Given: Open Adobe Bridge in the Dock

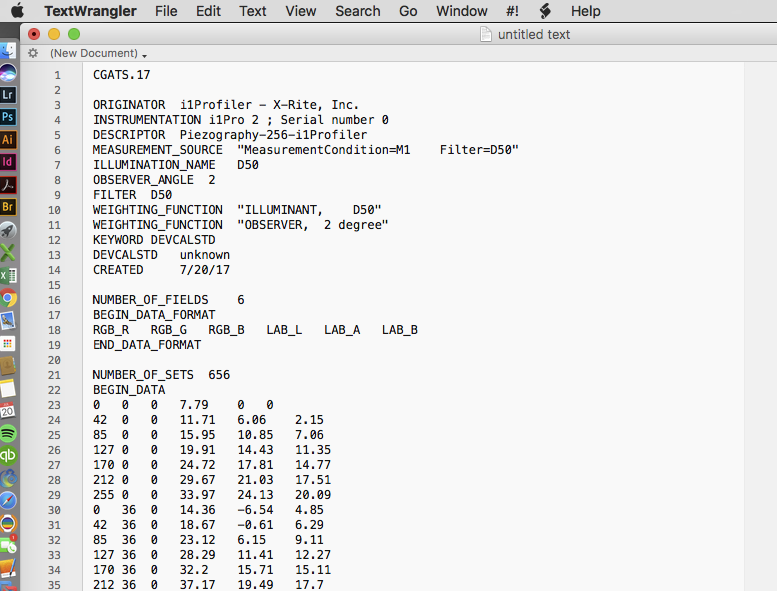Looking at the screenshot, I should (8, 207).
